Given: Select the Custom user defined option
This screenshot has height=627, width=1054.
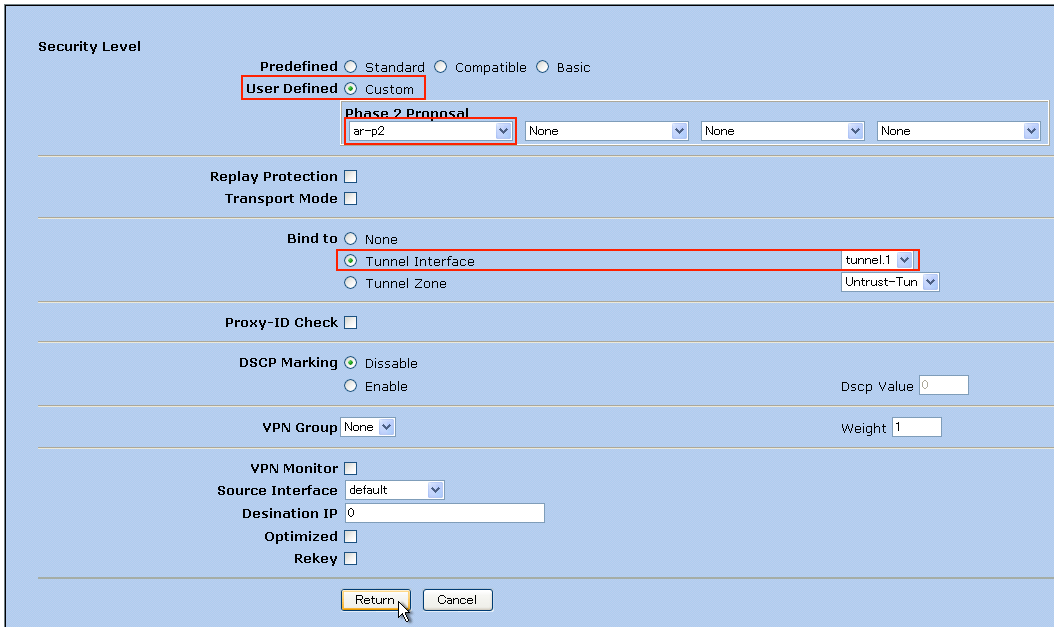Looking at the screenshot, I should pyautogui.click(x=350, y=89).
